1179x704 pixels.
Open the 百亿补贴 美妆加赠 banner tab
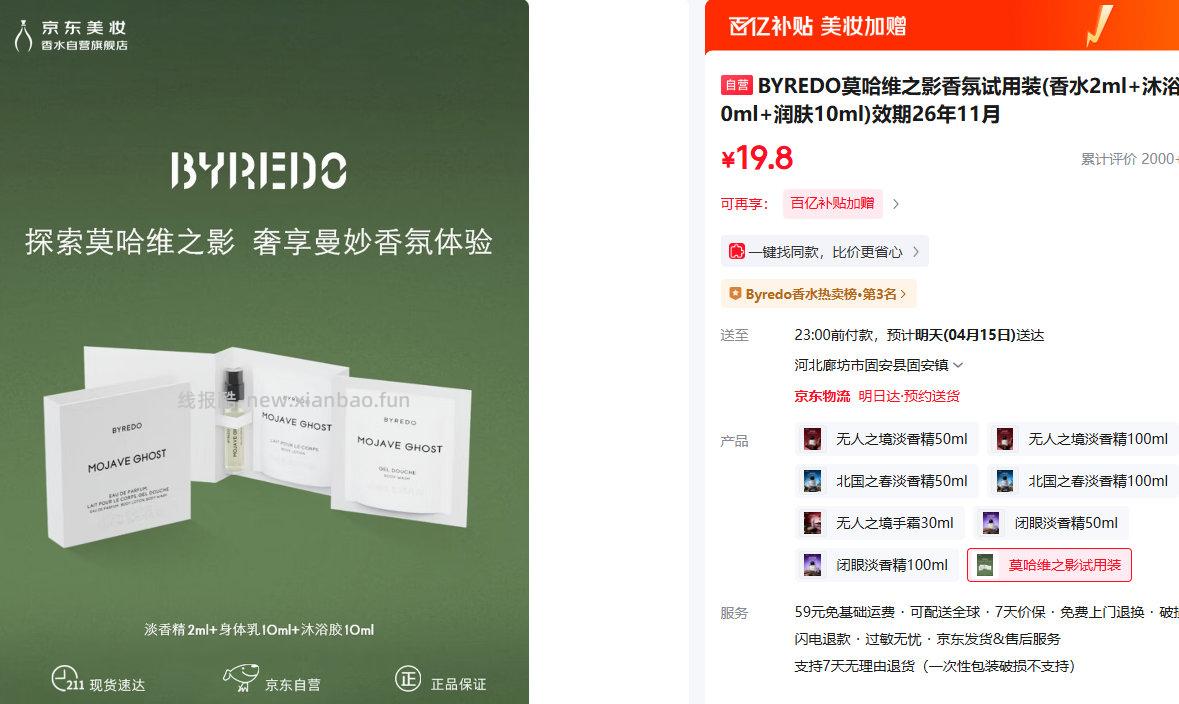pos(817,26)
